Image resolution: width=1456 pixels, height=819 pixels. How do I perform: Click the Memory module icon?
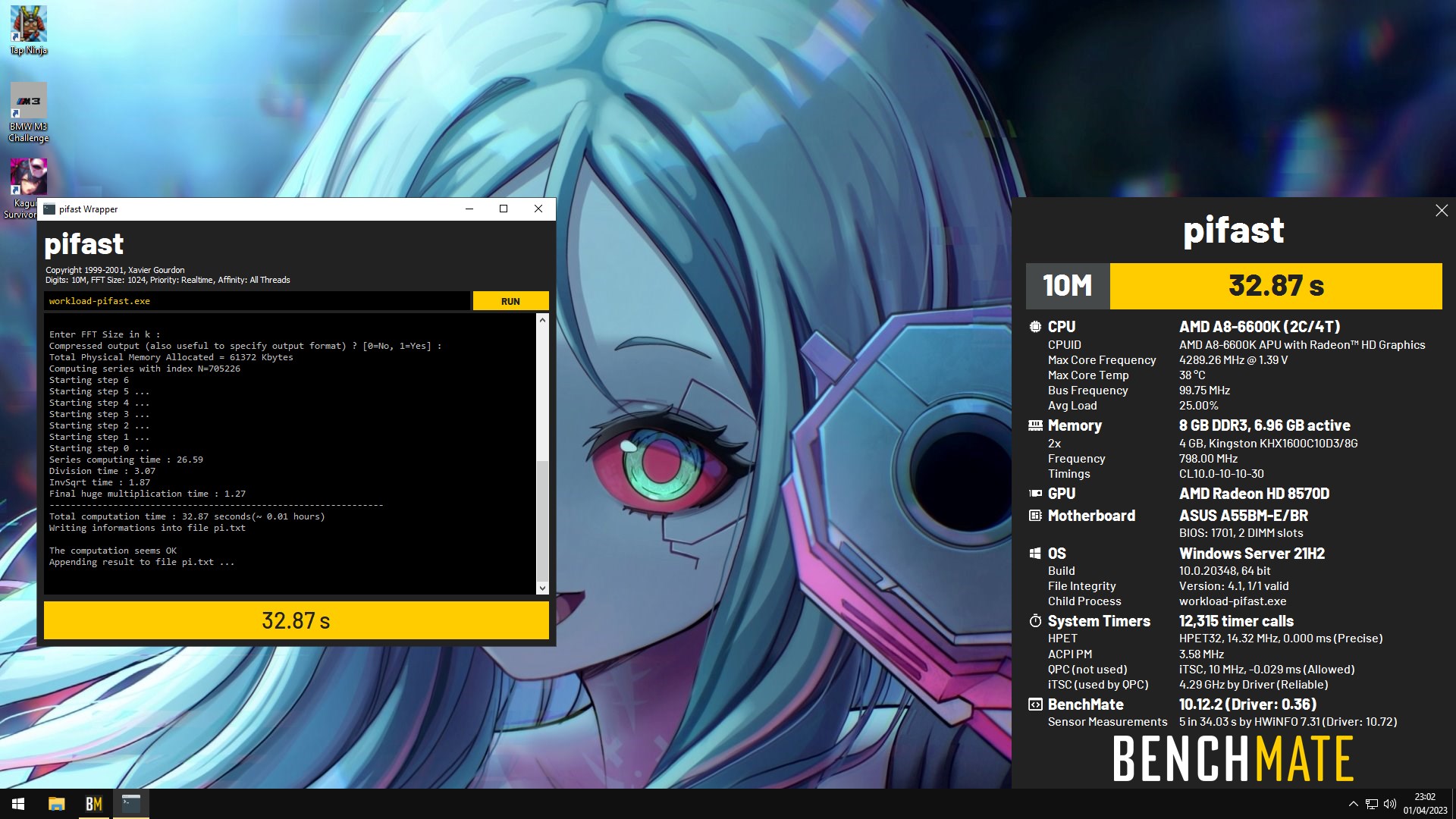pos(1035,425)
